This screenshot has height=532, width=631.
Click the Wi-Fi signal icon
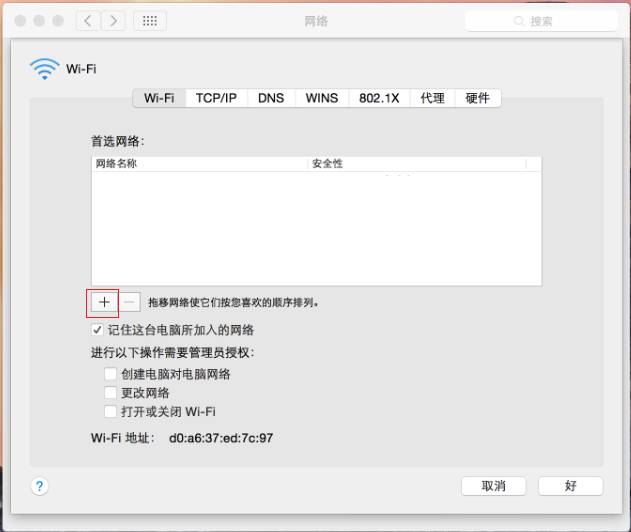[x=45, y=69]
